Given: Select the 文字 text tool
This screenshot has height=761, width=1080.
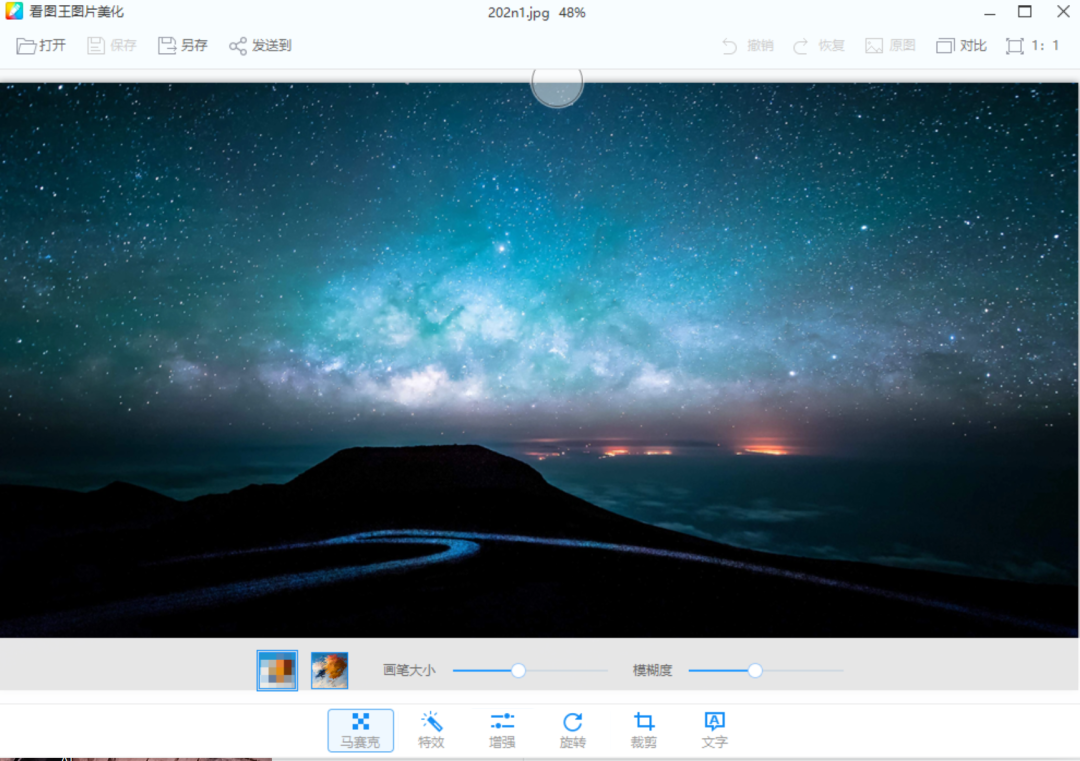Looking at the screenshot, I should 714,730.
